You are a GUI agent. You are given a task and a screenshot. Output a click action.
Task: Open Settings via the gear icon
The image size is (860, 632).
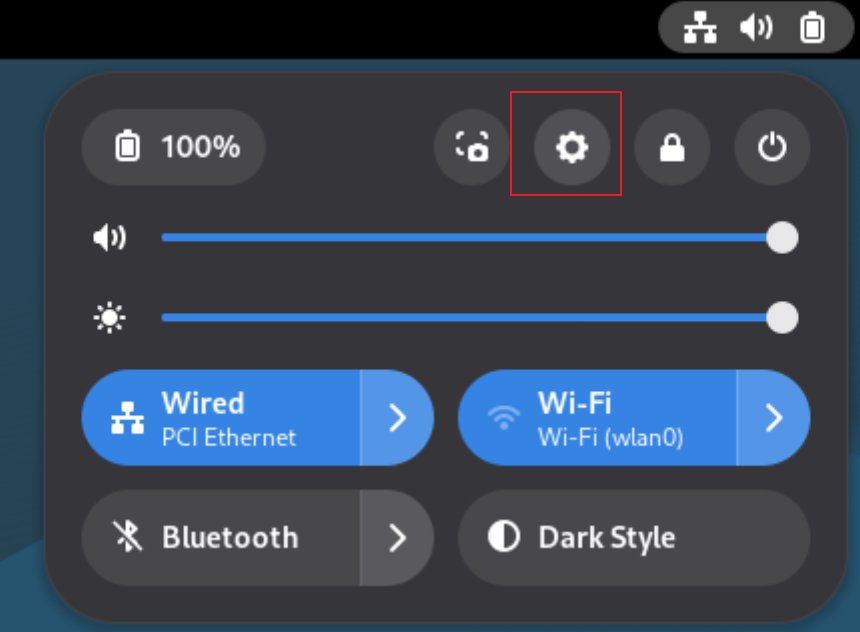[x=572, y=148]
